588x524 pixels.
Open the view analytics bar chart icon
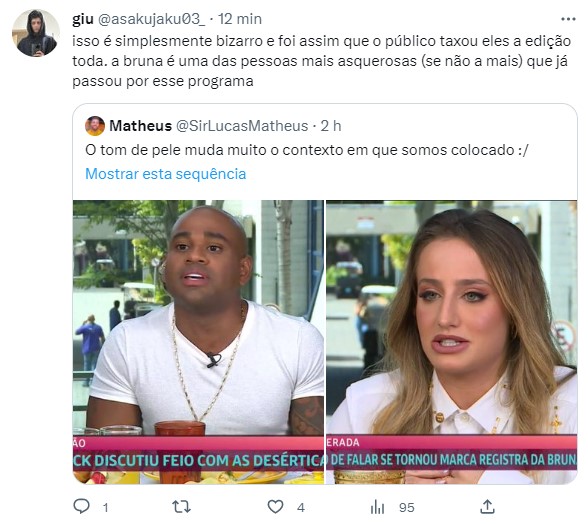click(377, 507)
